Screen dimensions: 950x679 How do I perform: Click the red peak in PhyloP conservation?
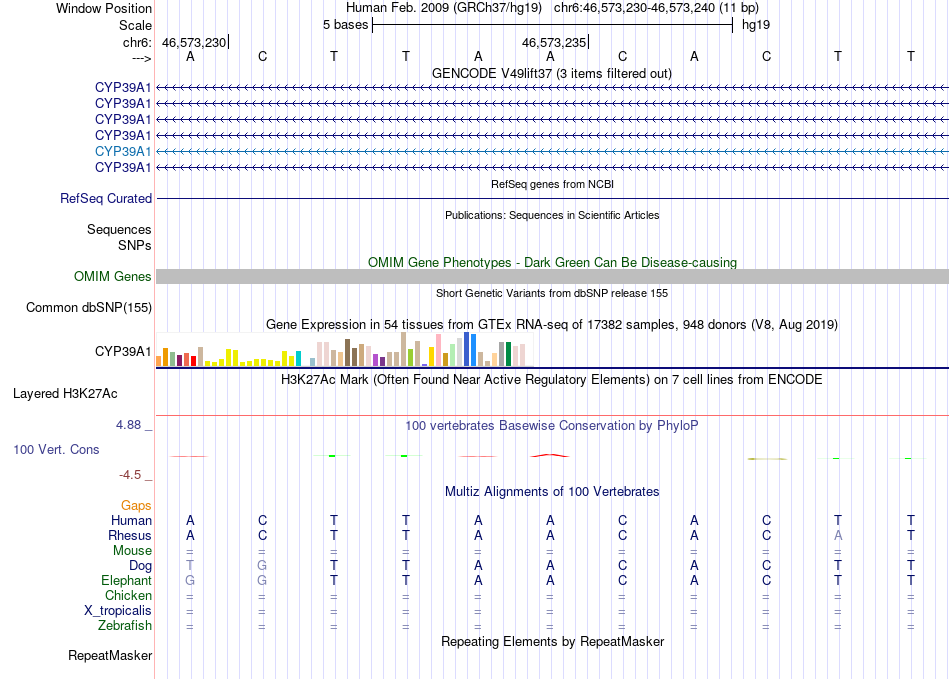pos(550,455)
